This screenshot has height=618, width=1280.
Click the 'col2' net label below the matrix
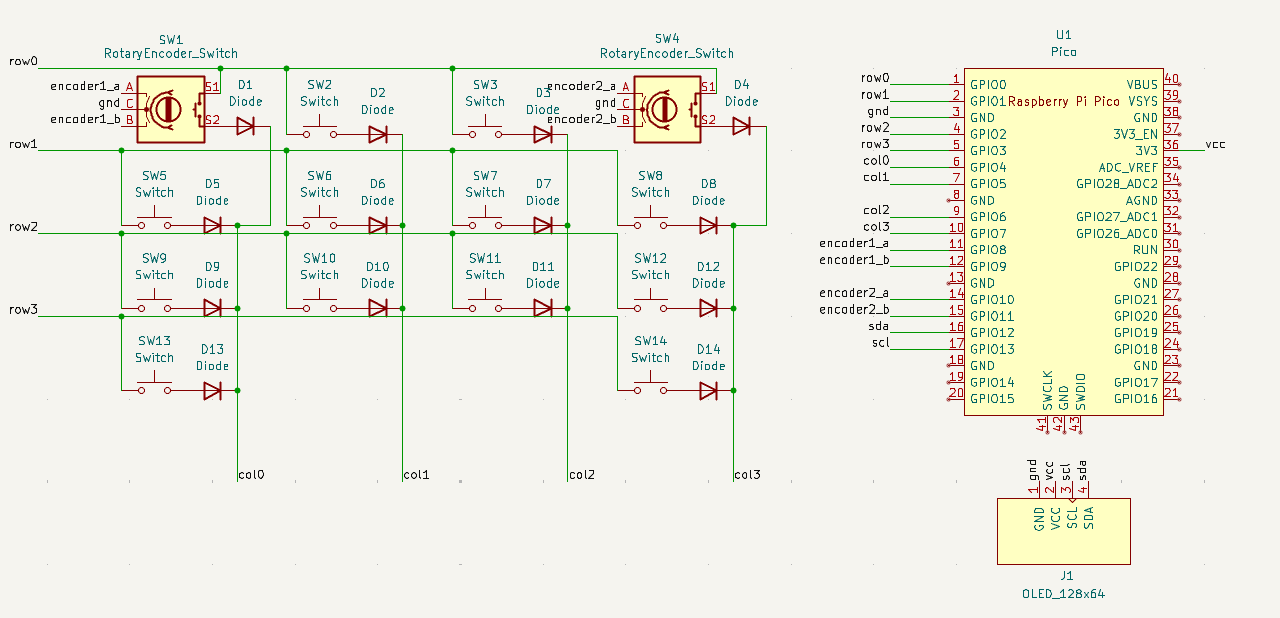click(x=582, y=474)
